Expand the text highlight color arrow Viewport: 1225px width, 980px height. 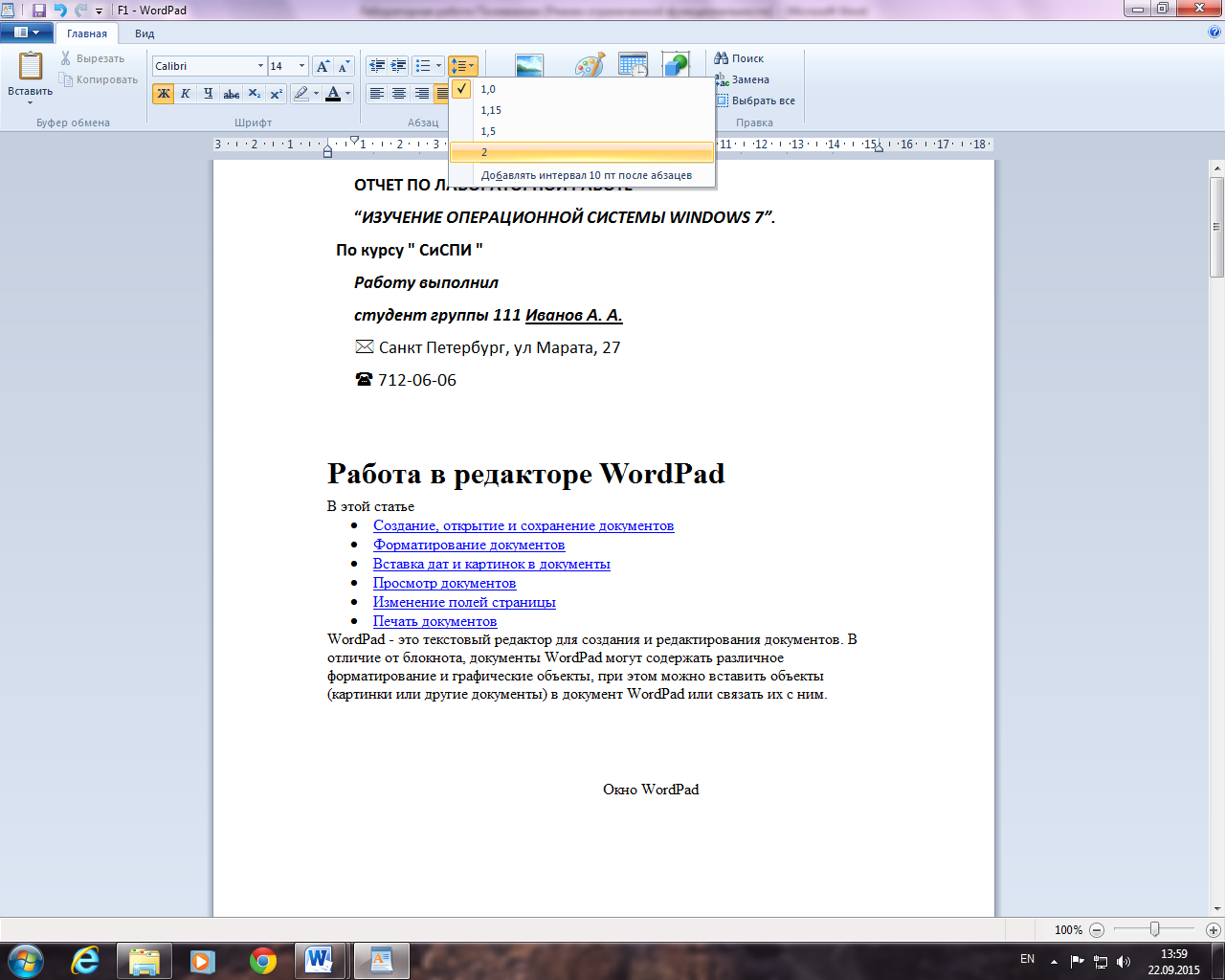click(317, 94)
